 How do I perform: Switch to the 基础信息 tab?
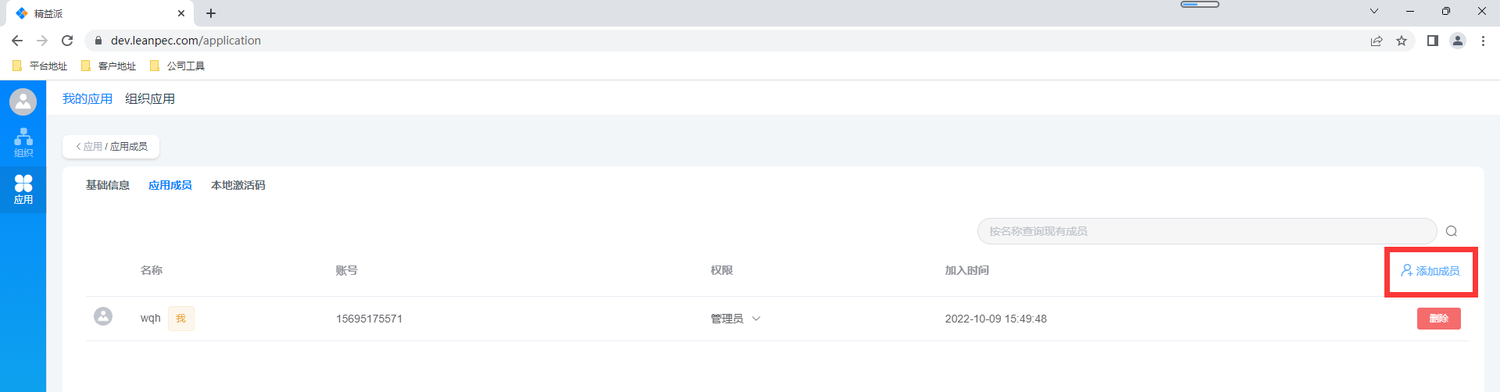coord(108,185)
